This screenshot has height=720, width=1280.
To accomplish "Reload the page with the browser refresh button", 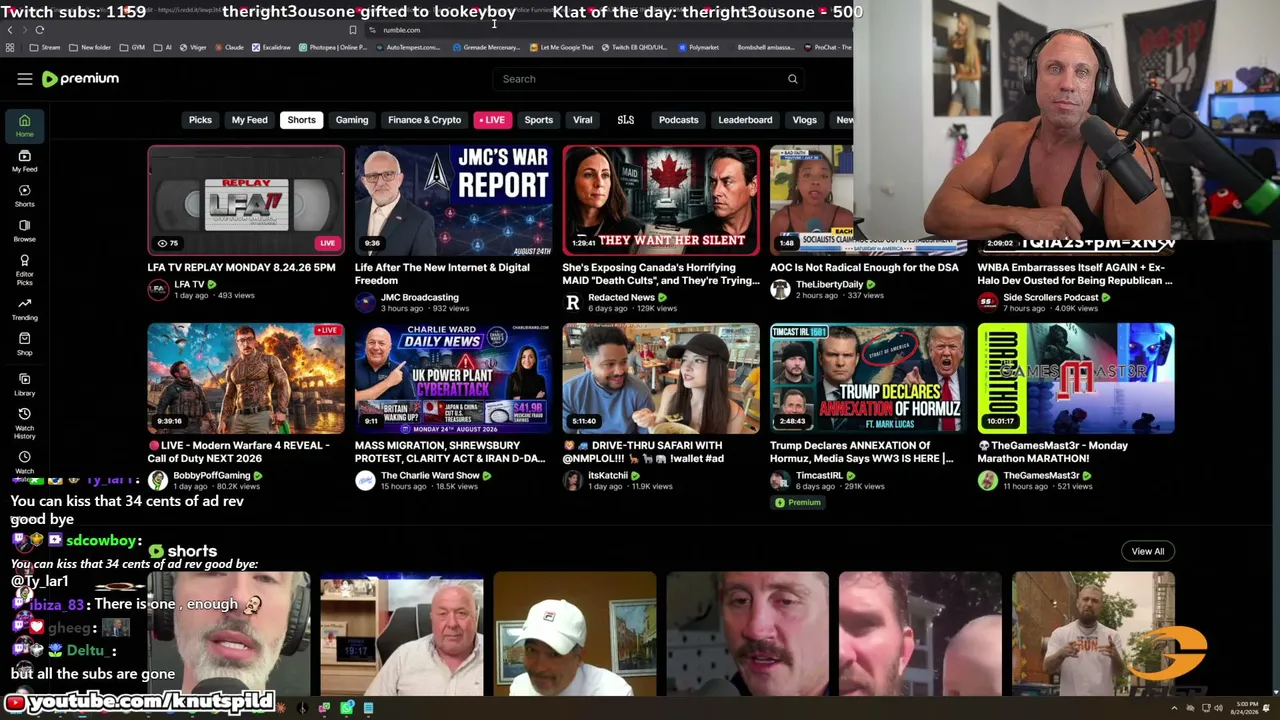I will click(39, 30).
